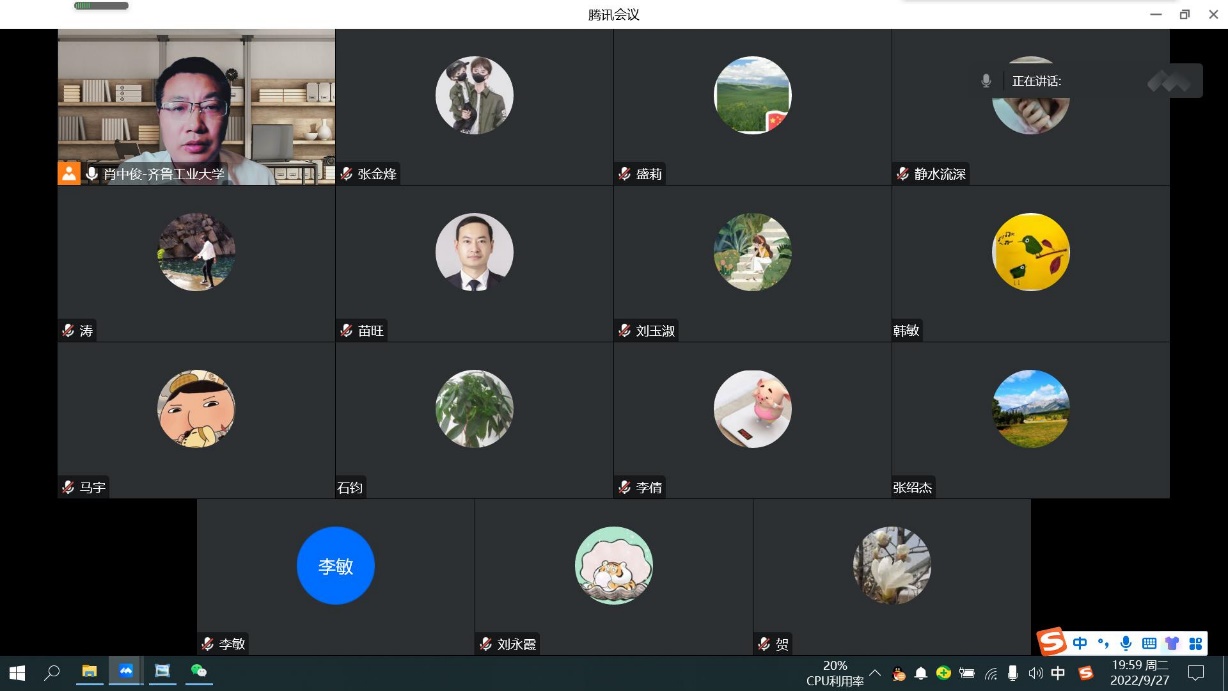Image resolution: width=1228 pixels, height=691 pixels.
Task: Click 刘永露's tiger avatar
Action: (613, 566)
